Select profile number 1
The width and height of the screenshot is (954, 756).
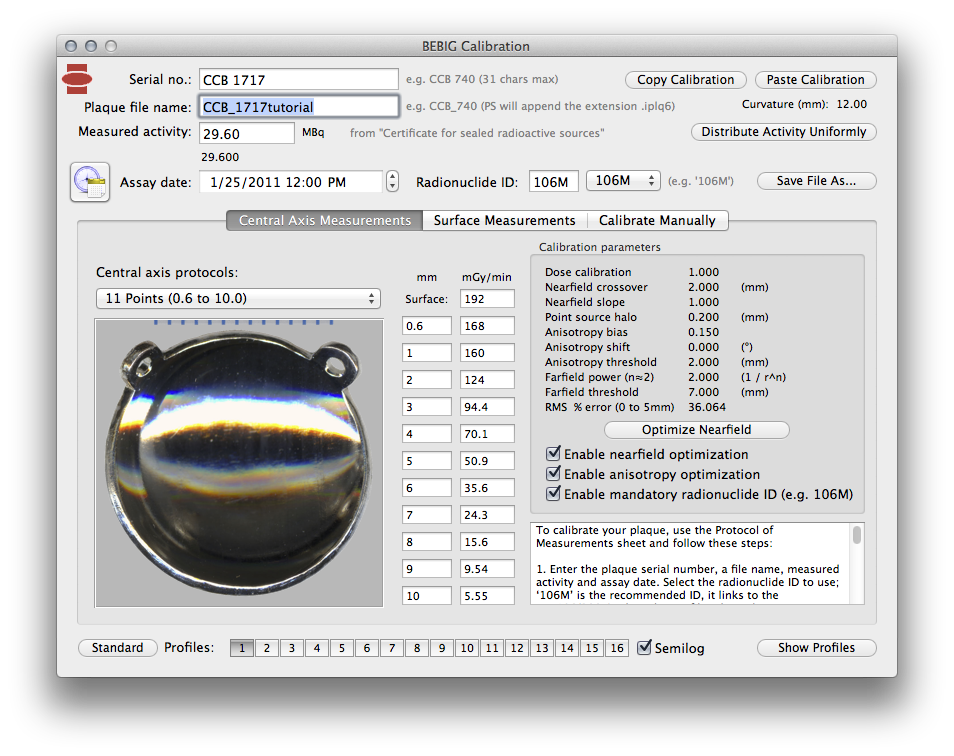[x=242, y=648]
